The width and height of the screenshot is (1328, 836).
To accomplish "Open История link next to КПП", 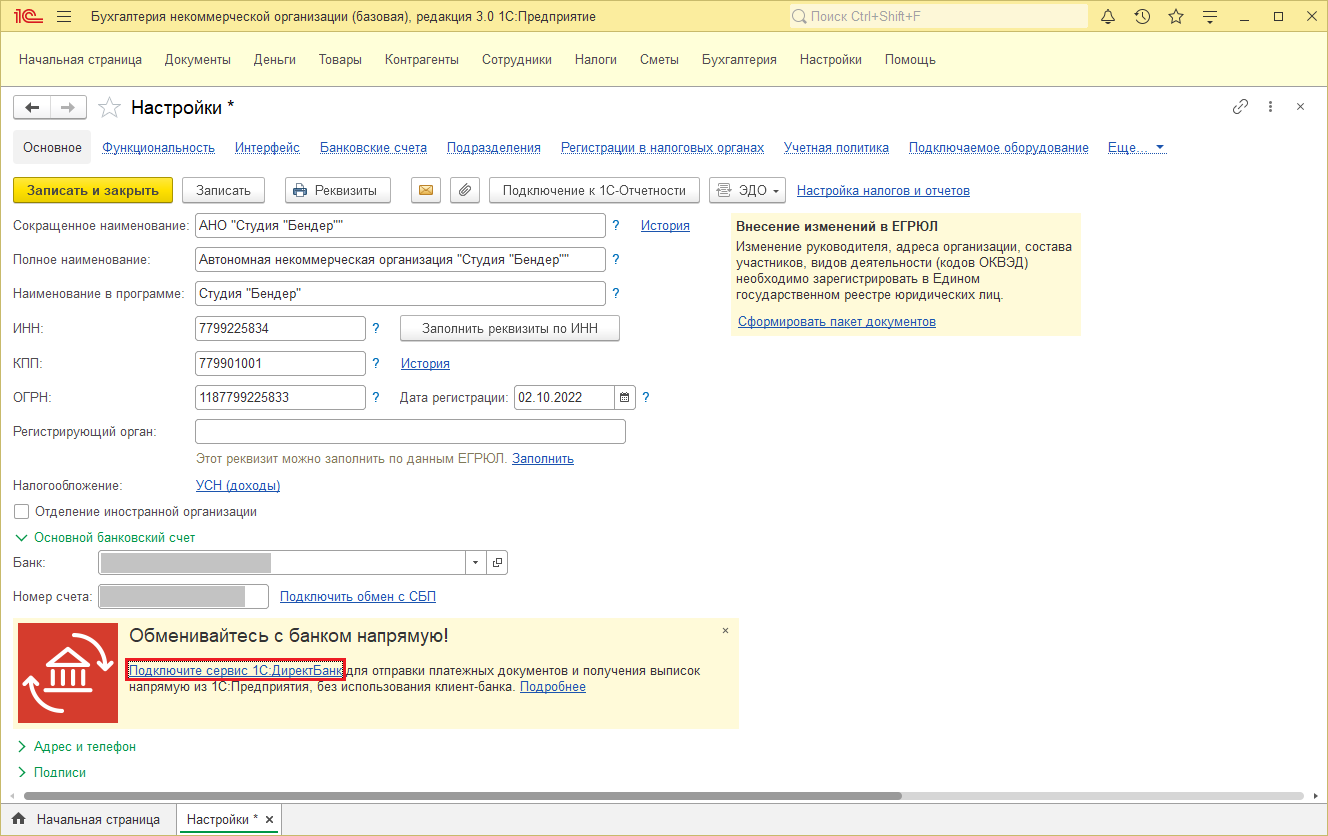I will coord(425,364).
